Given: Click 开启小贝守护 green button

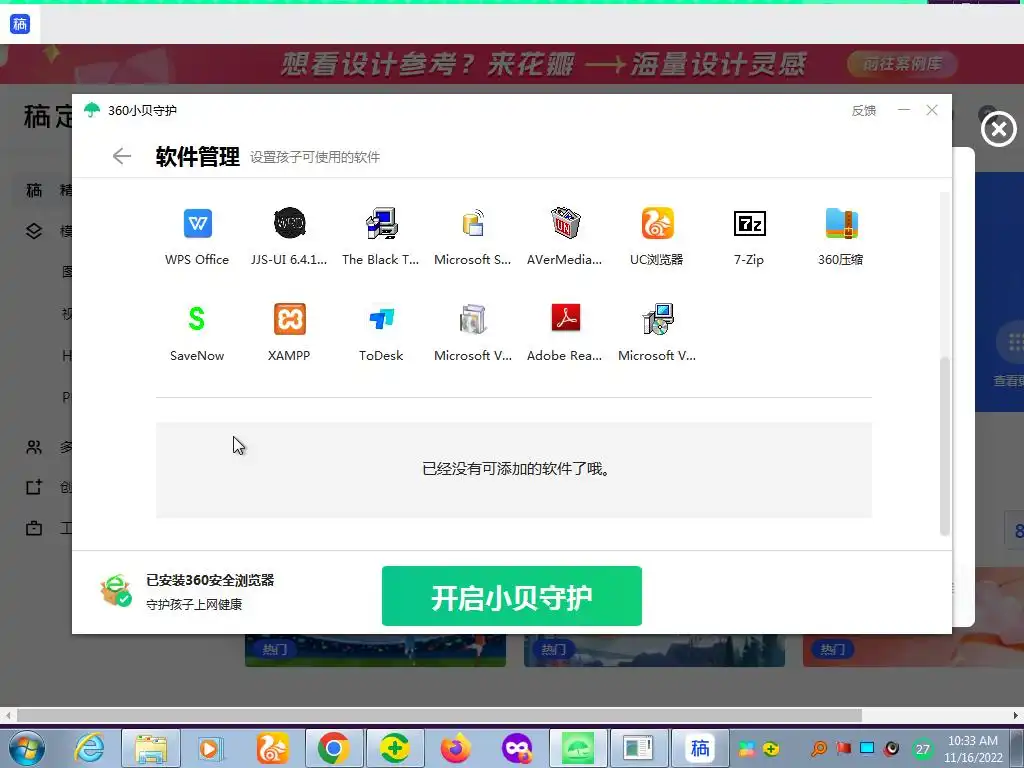Looking at the screenshot, I should click(511, 596).
